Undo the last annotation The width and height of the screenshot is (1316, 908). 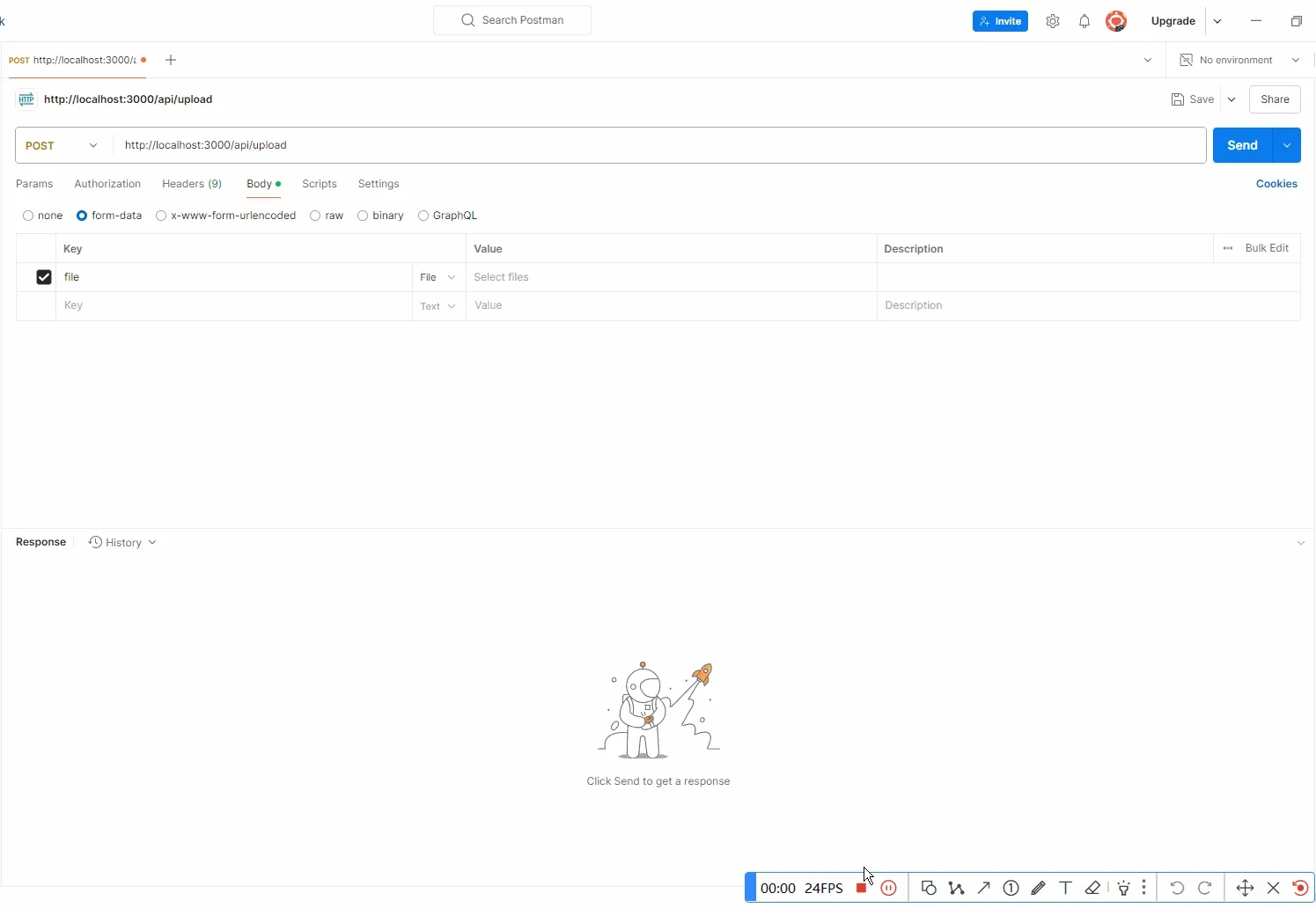(x=1178, y=888)
